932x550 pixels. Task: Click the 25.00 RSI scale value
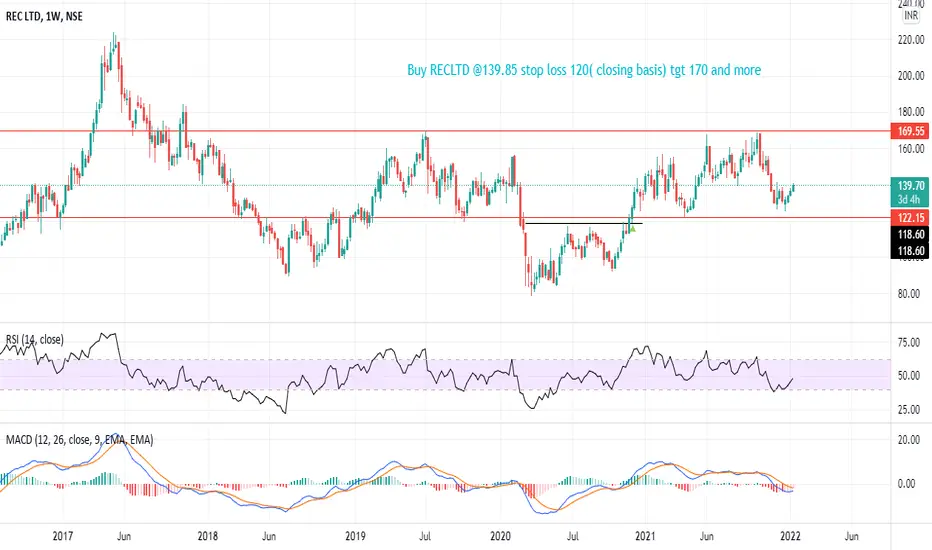[x=909, y=410]
